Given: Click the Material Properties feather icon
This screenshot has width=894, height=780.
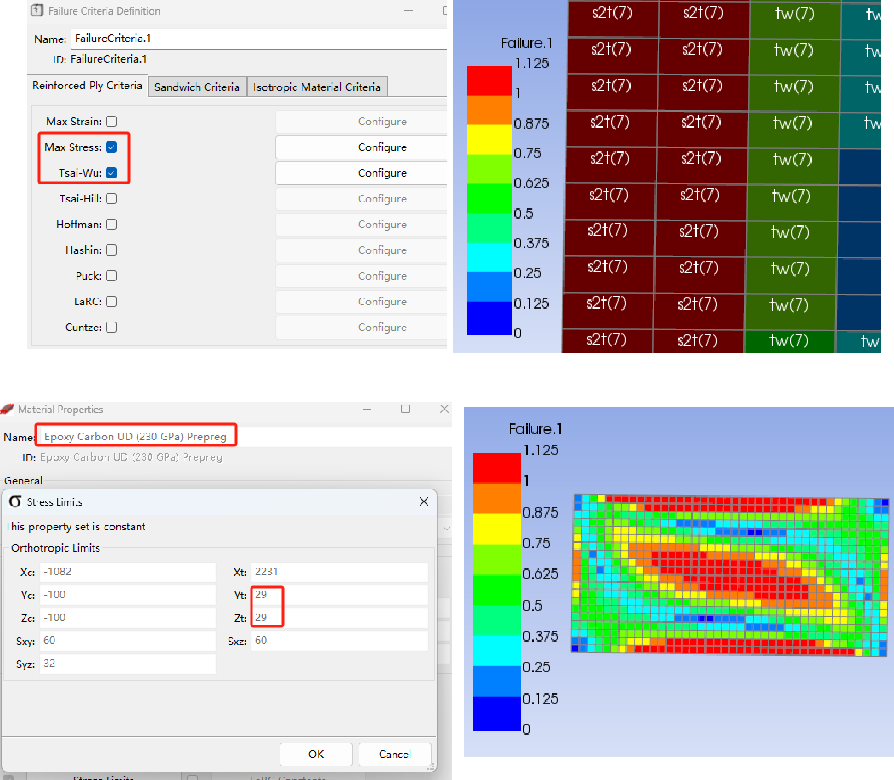Looking at the screenshot, I should tap(7, 409).
